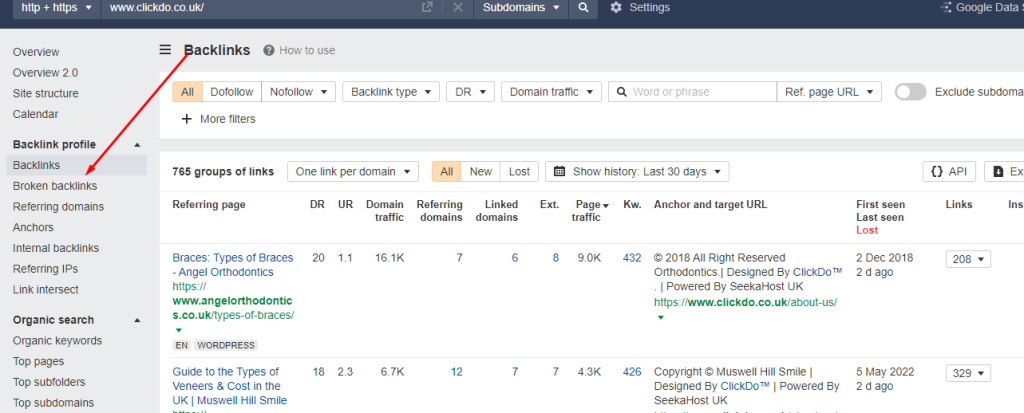Open the URL in new tab icon
The width and height of the screenshot is (1024, 413).
click(427, 8)
